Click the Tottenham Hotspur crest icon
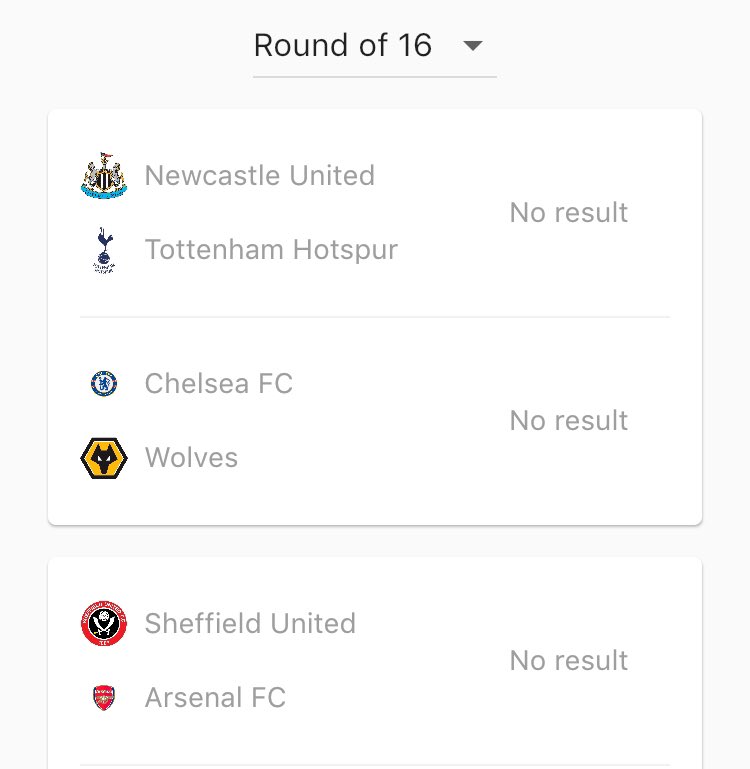Image resolution: width=750 pixels, height=769 pixels. [104, 250]
